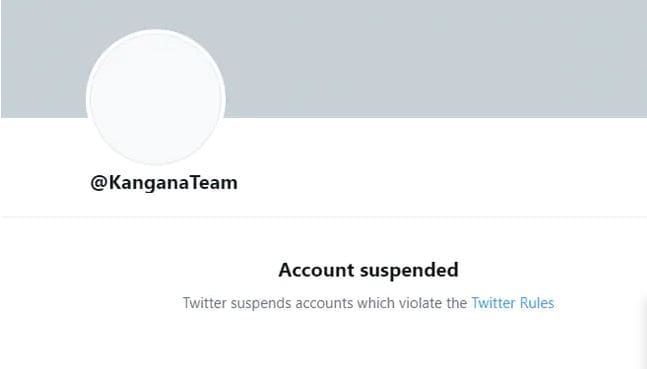Screen dimensions: 647x369
Task: Click the word 'suspended' in the heading
Action: click(x=409, y=271)
